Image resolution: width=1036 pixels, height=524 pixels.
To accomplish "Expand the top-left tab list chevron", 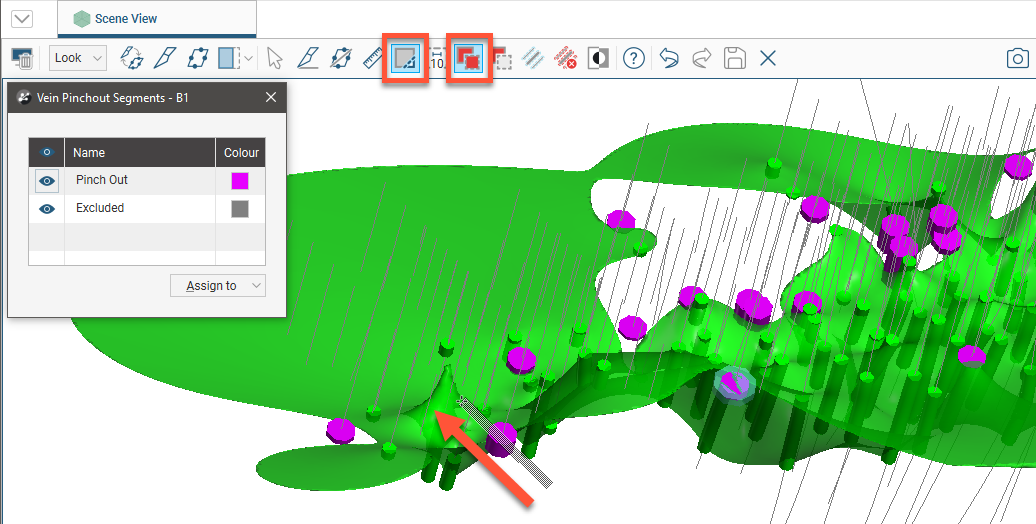I will point(21,19).
